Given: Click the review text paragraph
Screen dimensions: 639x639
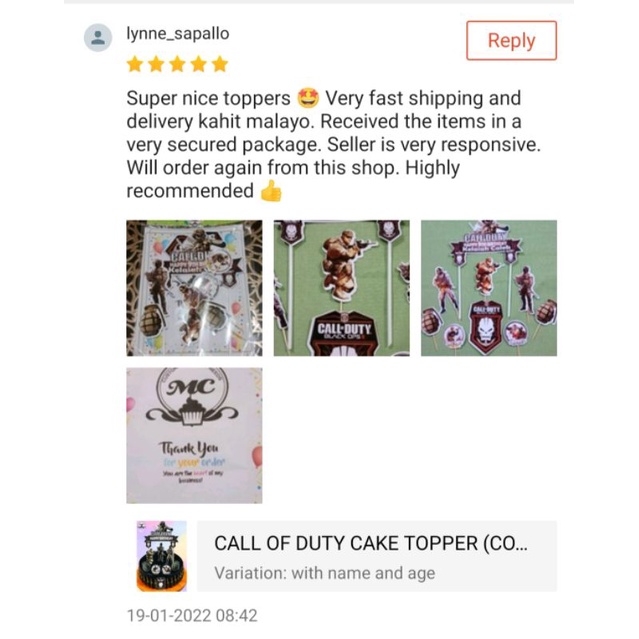Looking at the screenshot, I should click(x=334, y=145).
